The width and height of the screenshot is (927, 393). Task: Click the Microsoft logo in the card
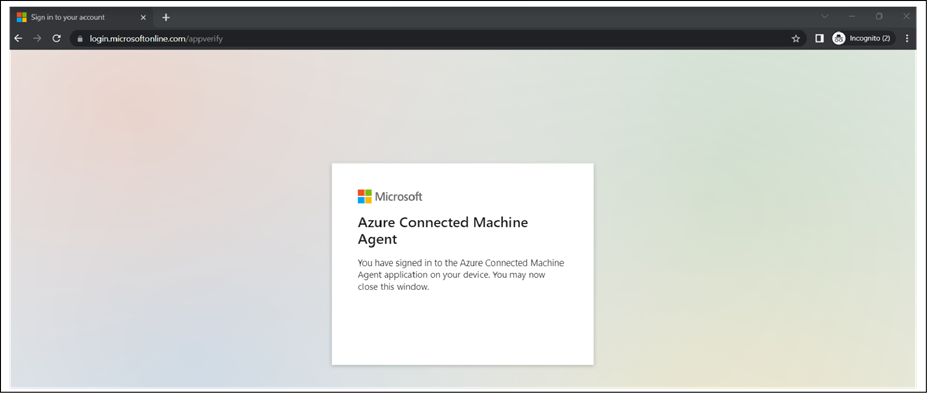pyautogui.click(x=390, y=197)
